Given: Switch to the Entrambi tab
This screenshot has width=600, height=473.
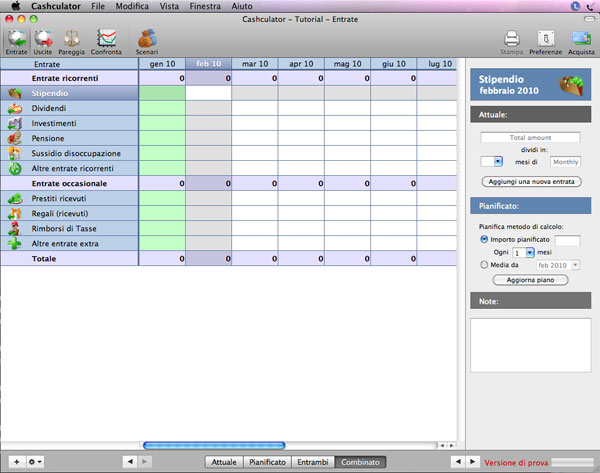Looking at the screenshot, I should point(313,462).
